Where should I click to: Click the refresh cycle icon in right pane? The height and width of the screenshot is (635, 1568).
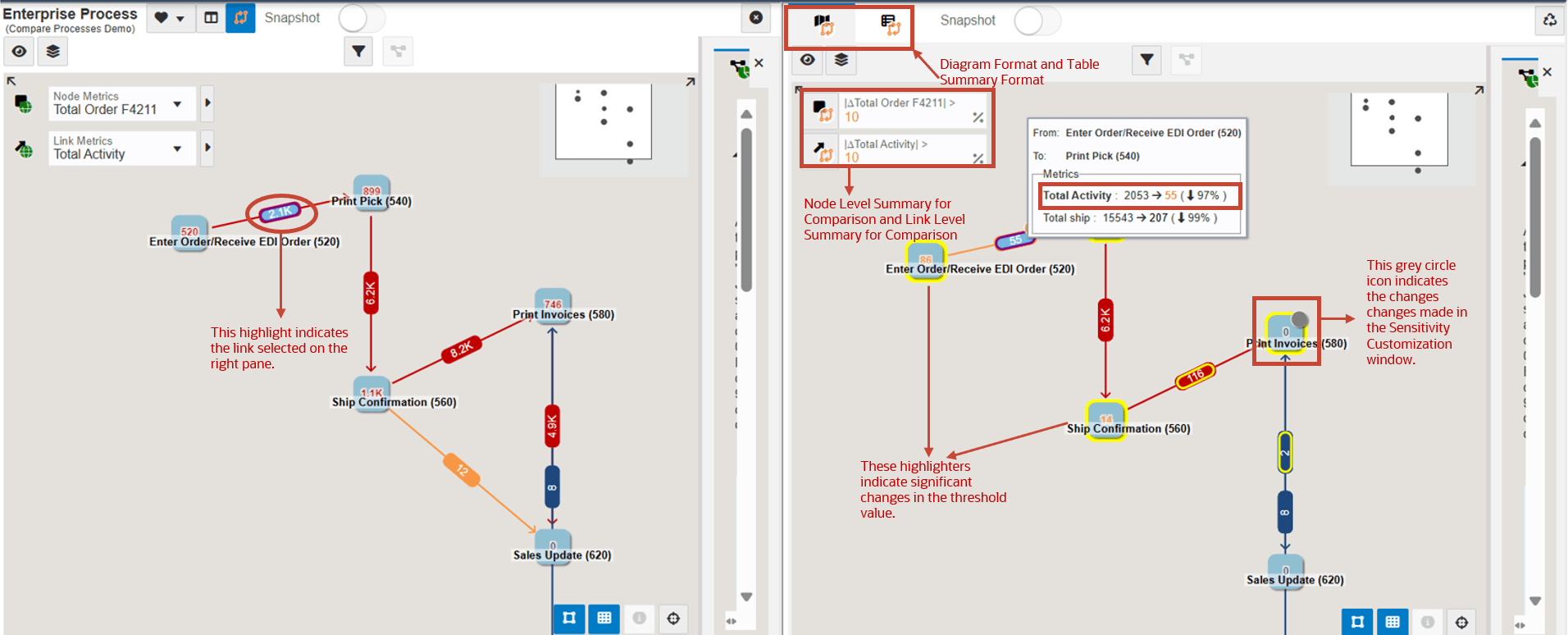(x=1550, y=21)
